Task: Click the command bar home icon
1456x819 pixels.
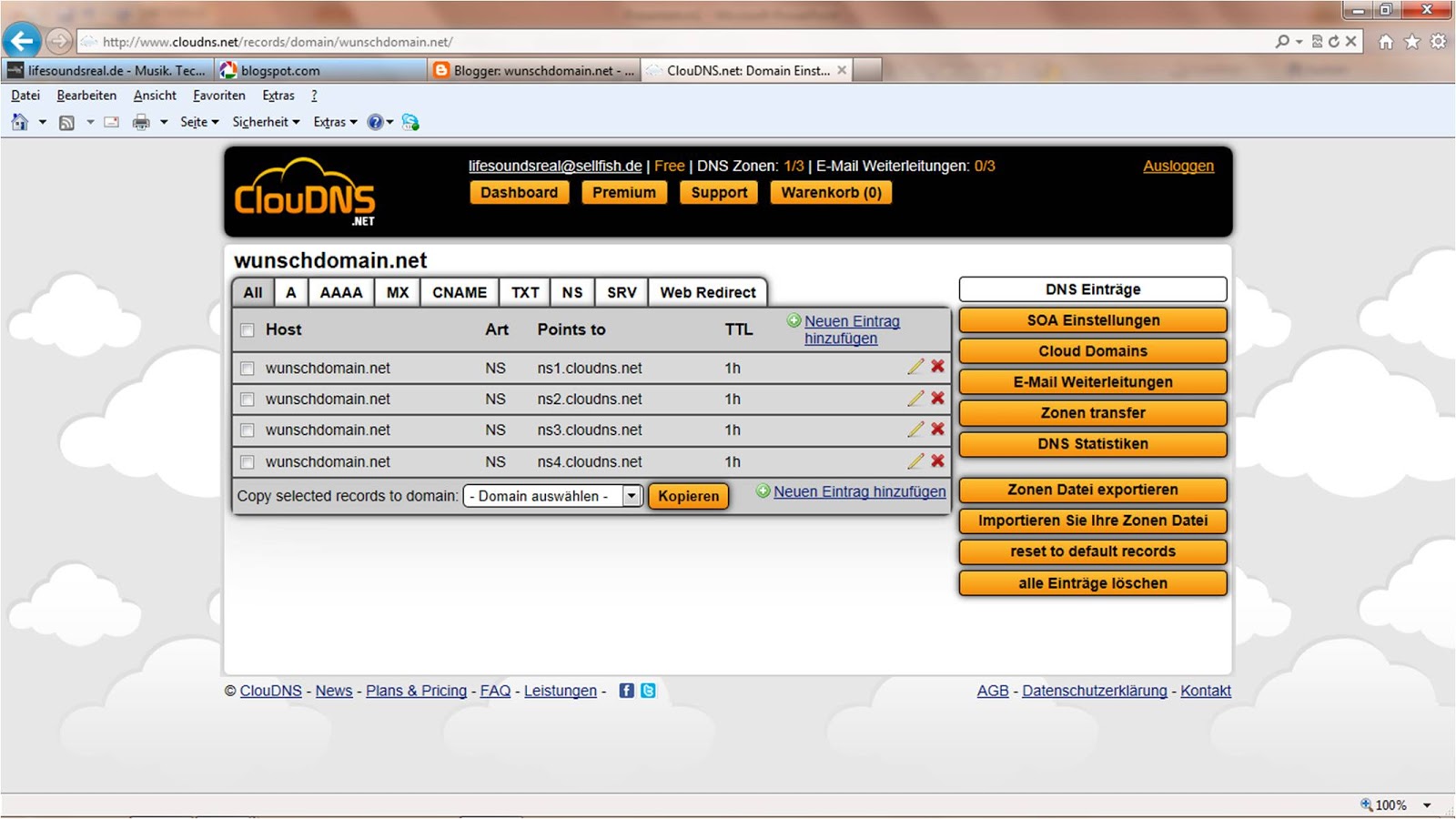Action: pyautogui.click(x=20, y=122)
